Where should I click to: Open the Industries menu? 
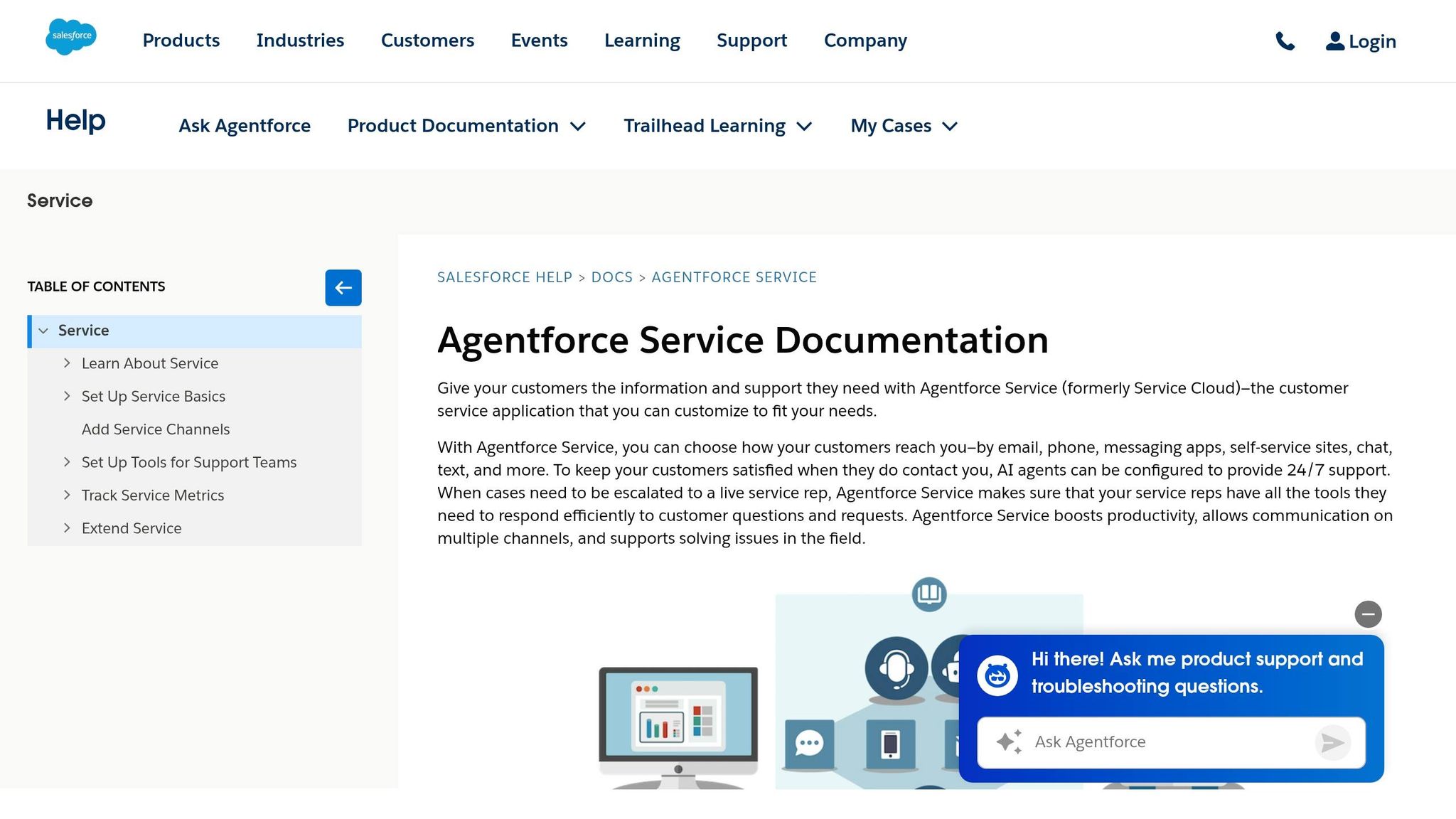point(300,41)
